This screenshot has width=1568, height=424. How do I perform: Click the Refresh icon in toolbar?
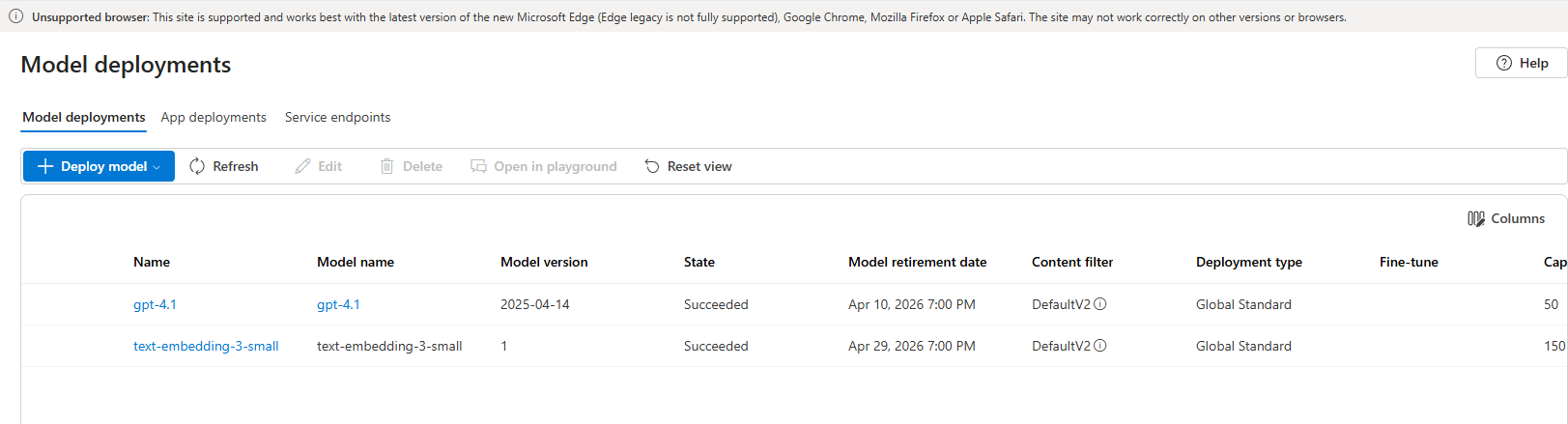point(197,166)
